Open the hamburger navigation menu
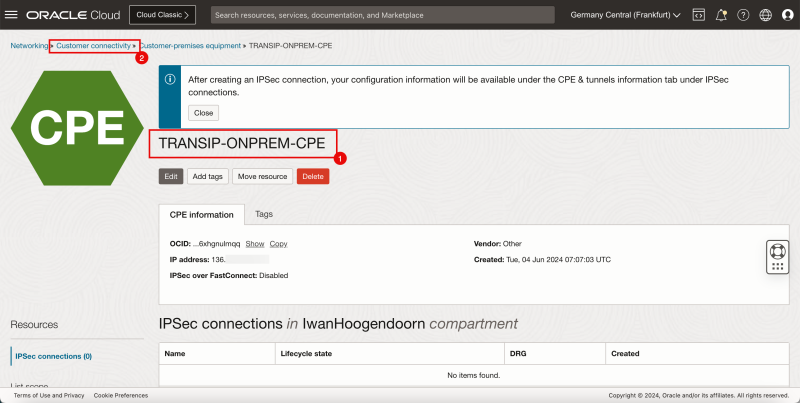Viewport: 800px width, 403px height. 12,15
